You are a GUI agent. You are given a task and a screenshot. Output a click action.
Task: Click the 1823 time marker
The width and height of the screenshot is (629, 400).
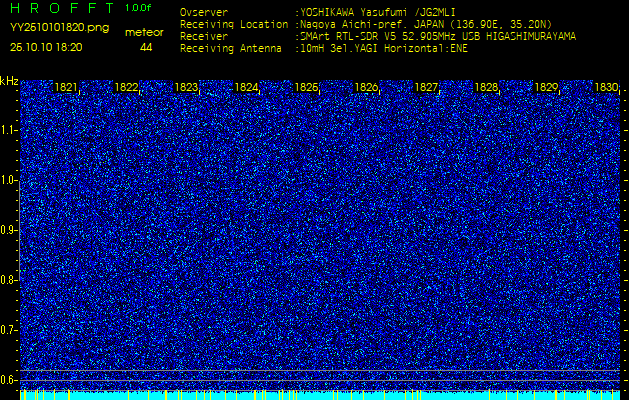tap(186, 87)
